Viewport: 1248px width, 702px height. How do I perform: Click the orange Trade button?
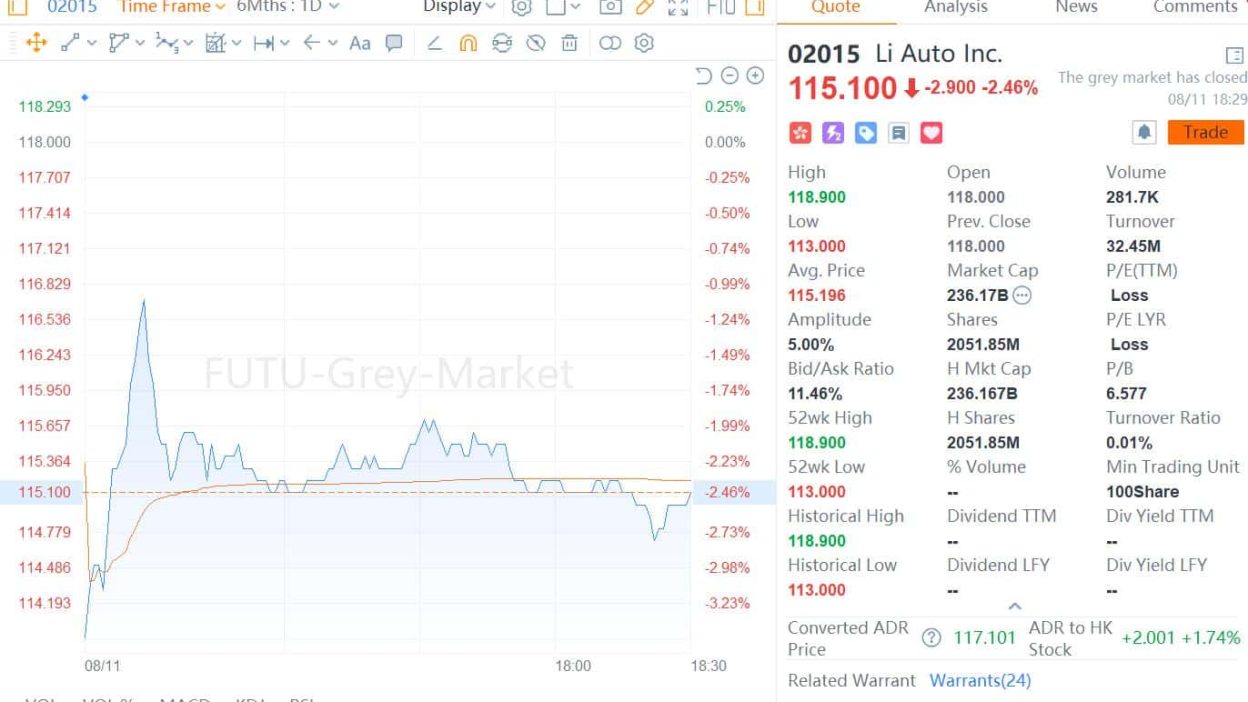1206,132
